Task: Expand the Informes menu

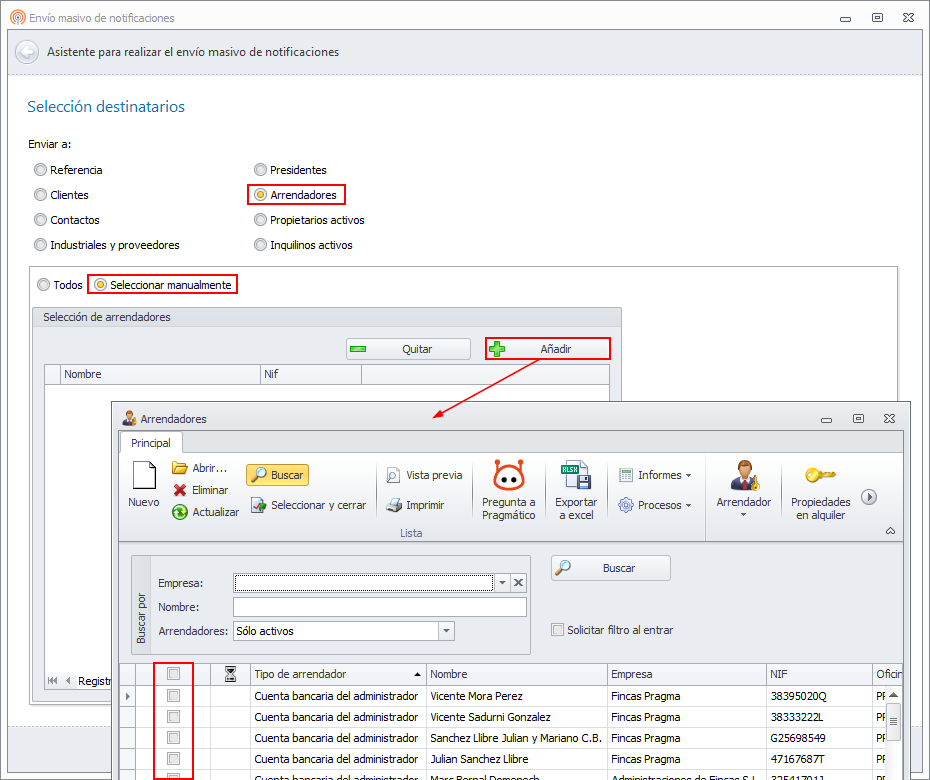Action: [x=655, y=475]
